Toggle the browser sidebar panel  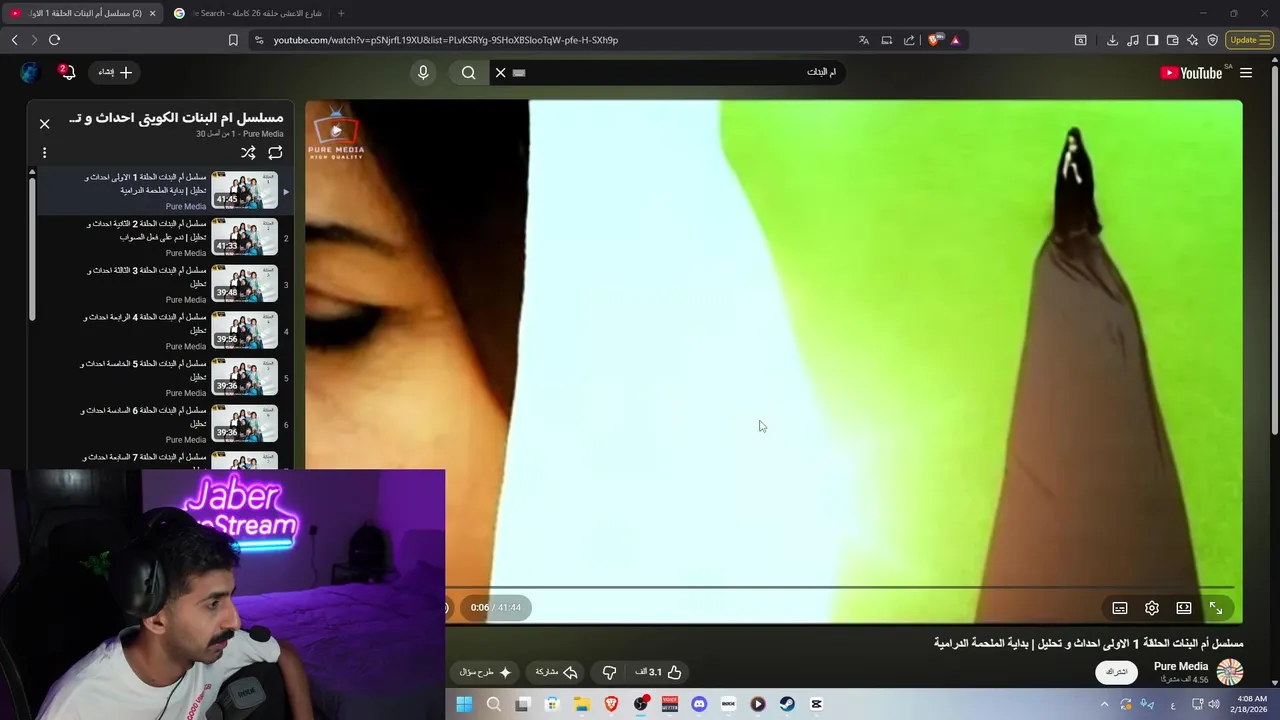pyautogui.click(x=1152, y=40)
